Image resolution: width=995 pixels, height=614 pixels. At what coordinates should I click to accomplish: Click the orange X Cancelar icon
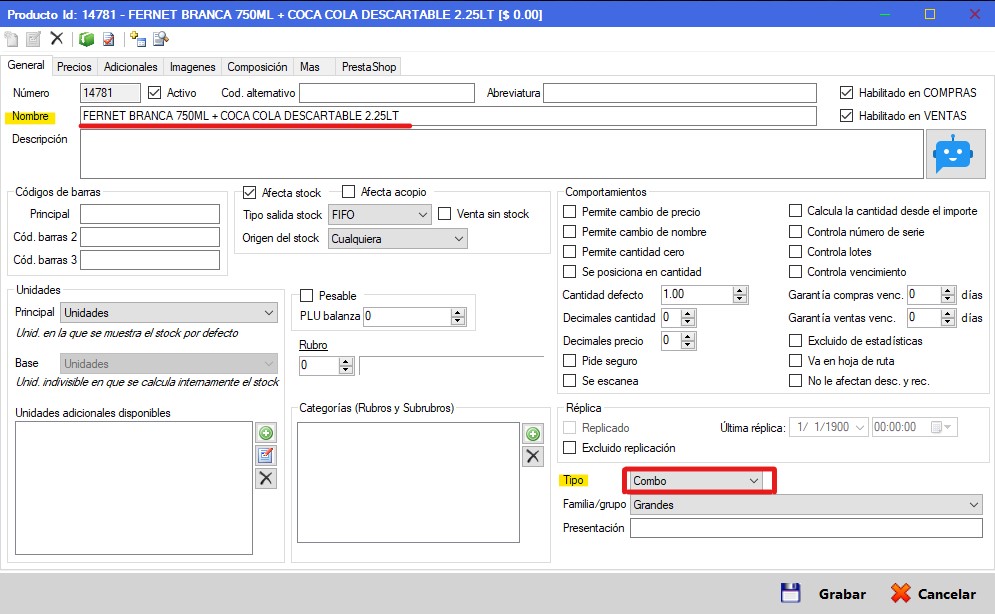(x=900, y=593)
